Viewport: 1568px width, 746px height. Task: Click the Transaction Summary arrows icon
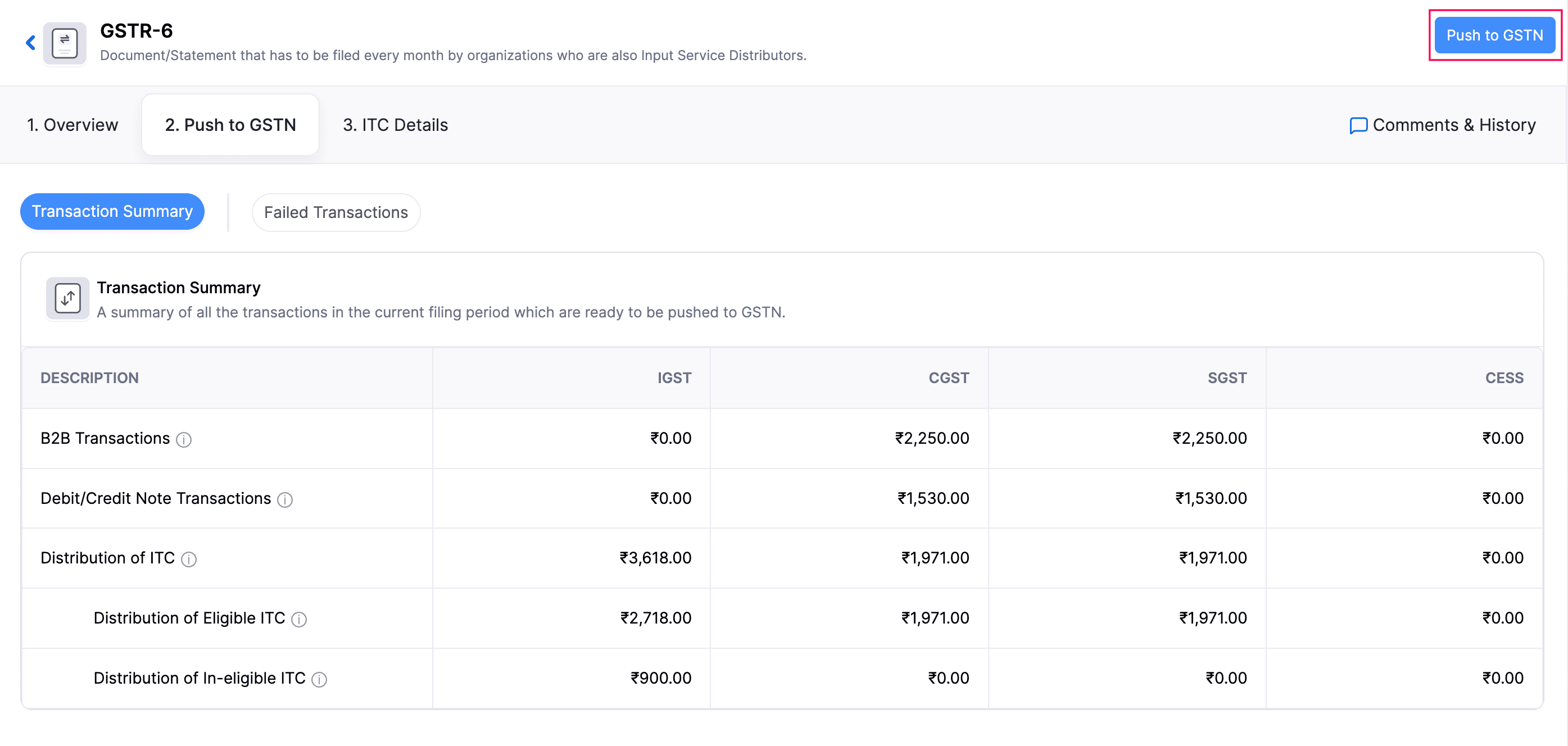point(67,298)
